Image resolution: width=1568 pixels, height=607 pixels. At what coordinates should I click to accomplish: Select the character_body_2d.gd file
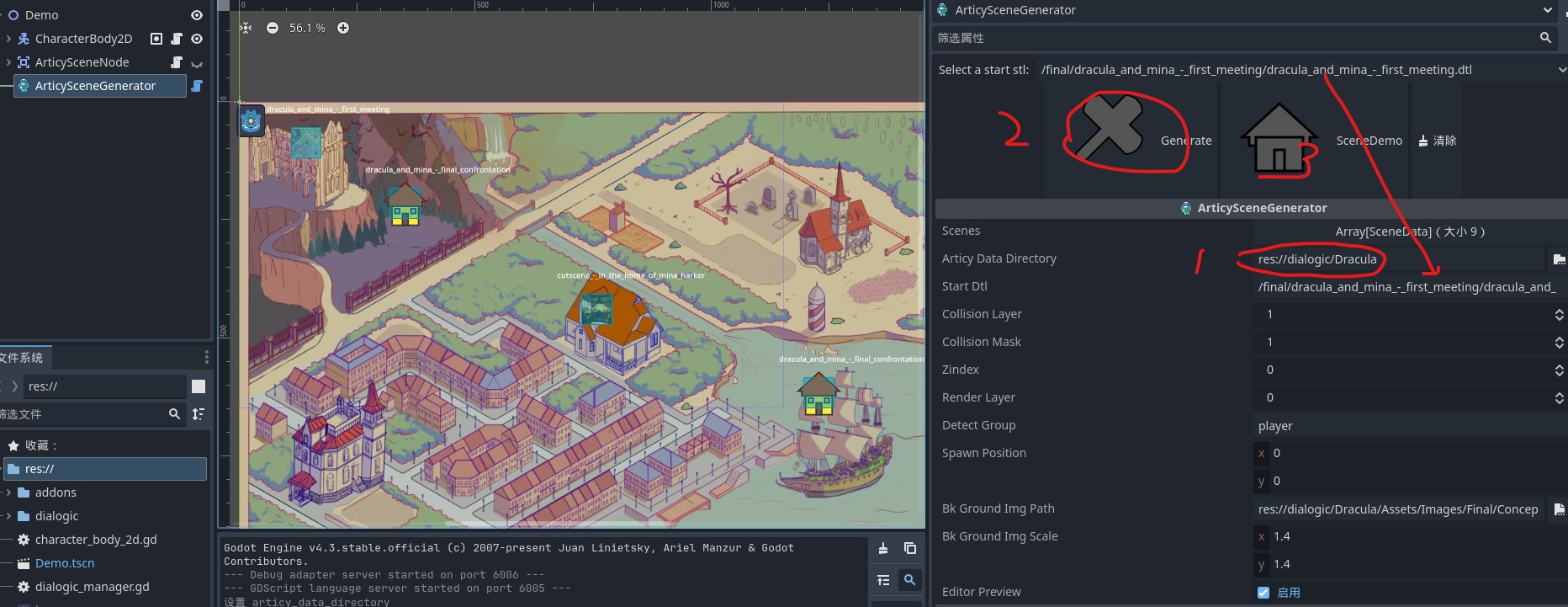point(96,540)
